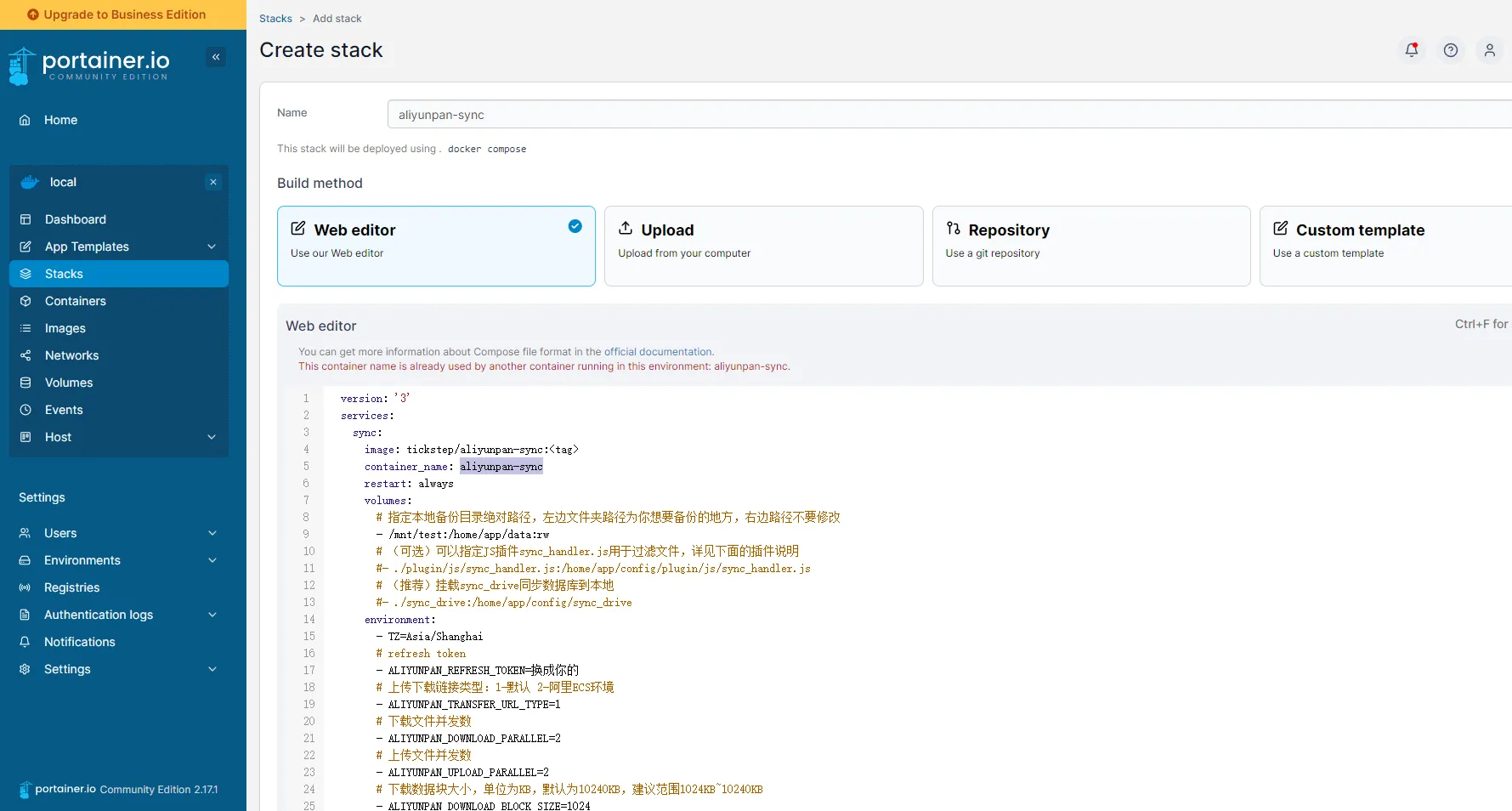Screen dimensions: 1512x811
Task: Click the App Templates edit icon
Action: 25,247
